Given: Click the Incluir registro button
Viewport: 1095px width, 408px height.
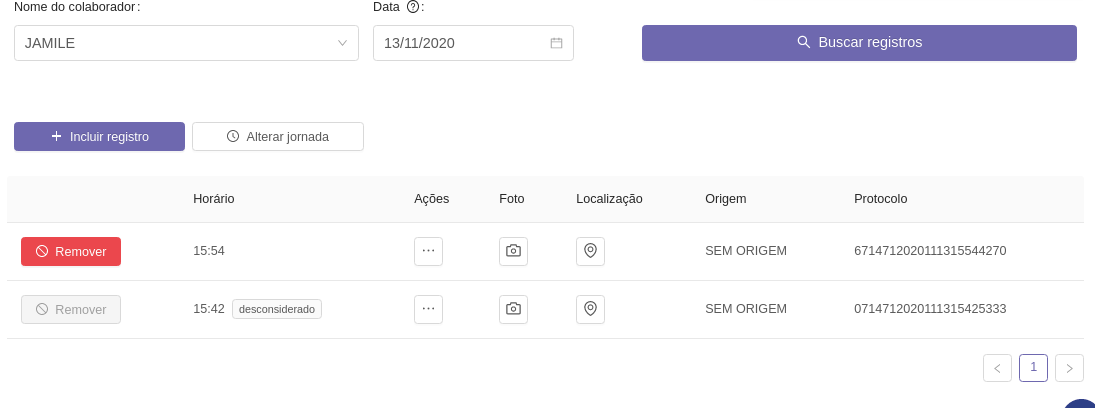Looking at the screenshot, I should [99, 136].
